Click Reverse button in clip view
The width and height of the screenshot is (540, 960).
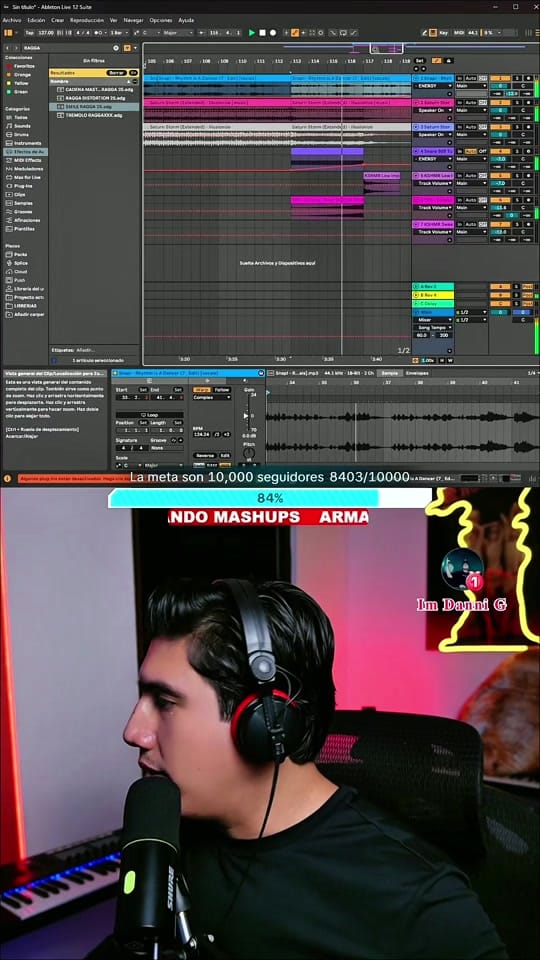(x=204, y=456)
